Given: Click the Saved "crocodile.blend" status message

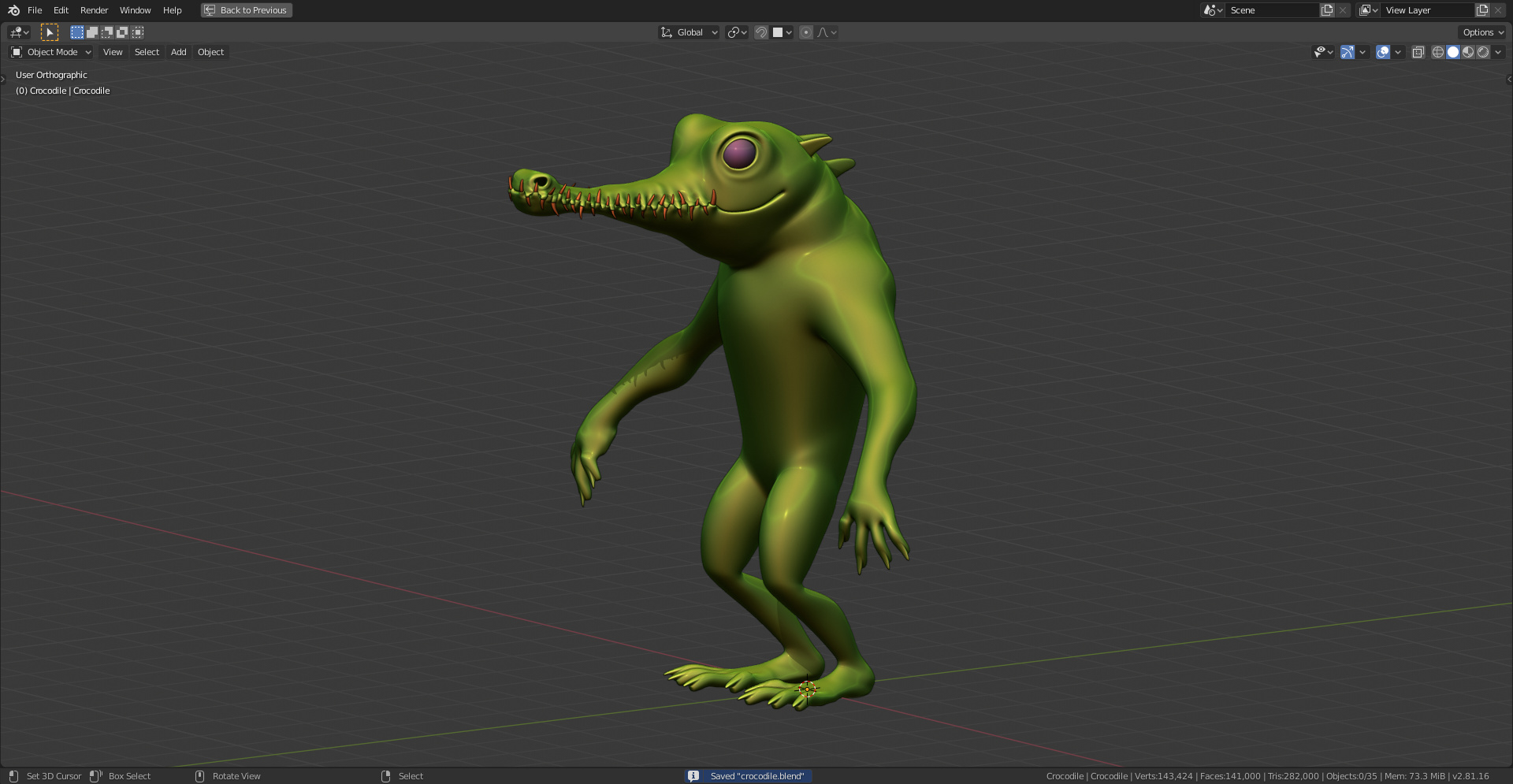Looking at the screenshot, I should tap(757, 776).
